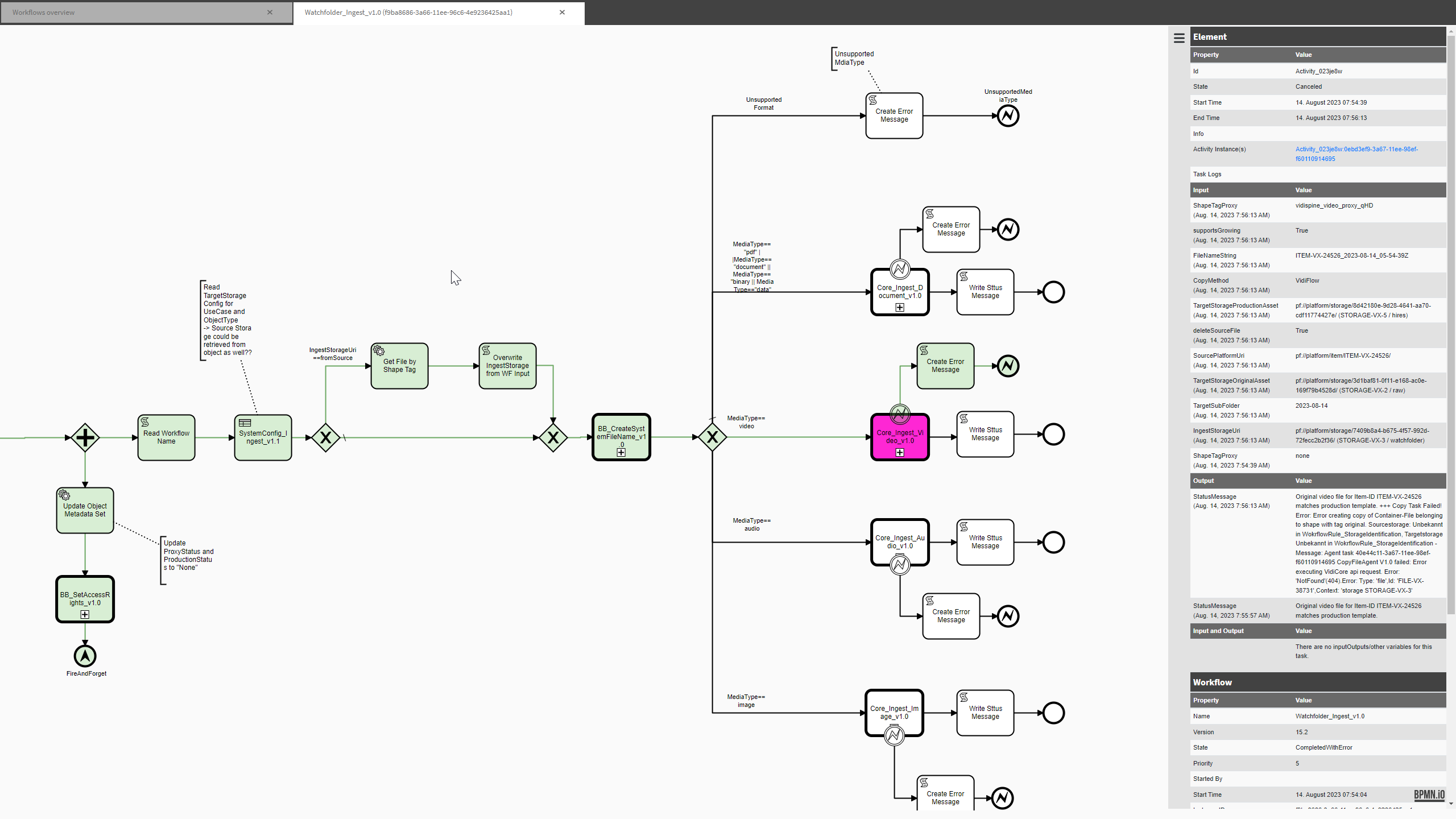Screen dimensions: 1456x819
Task: Click the CopyMethod value VidiFlow
Action: (x=1307, y=280)
